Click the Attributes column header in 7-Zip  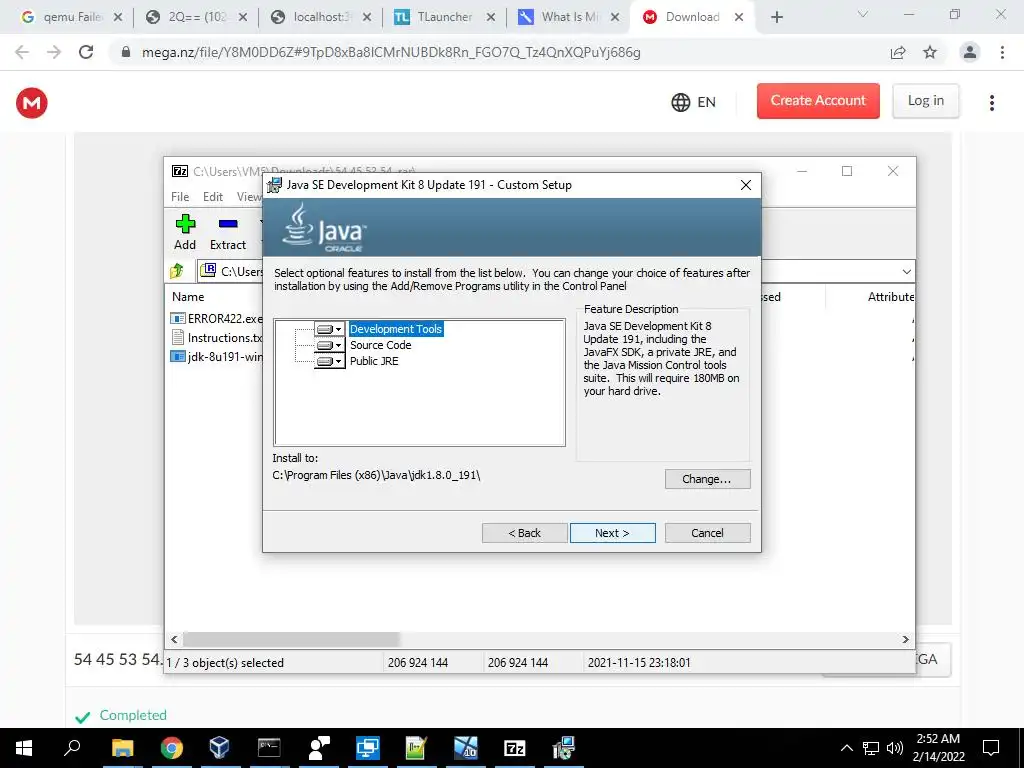890,296
